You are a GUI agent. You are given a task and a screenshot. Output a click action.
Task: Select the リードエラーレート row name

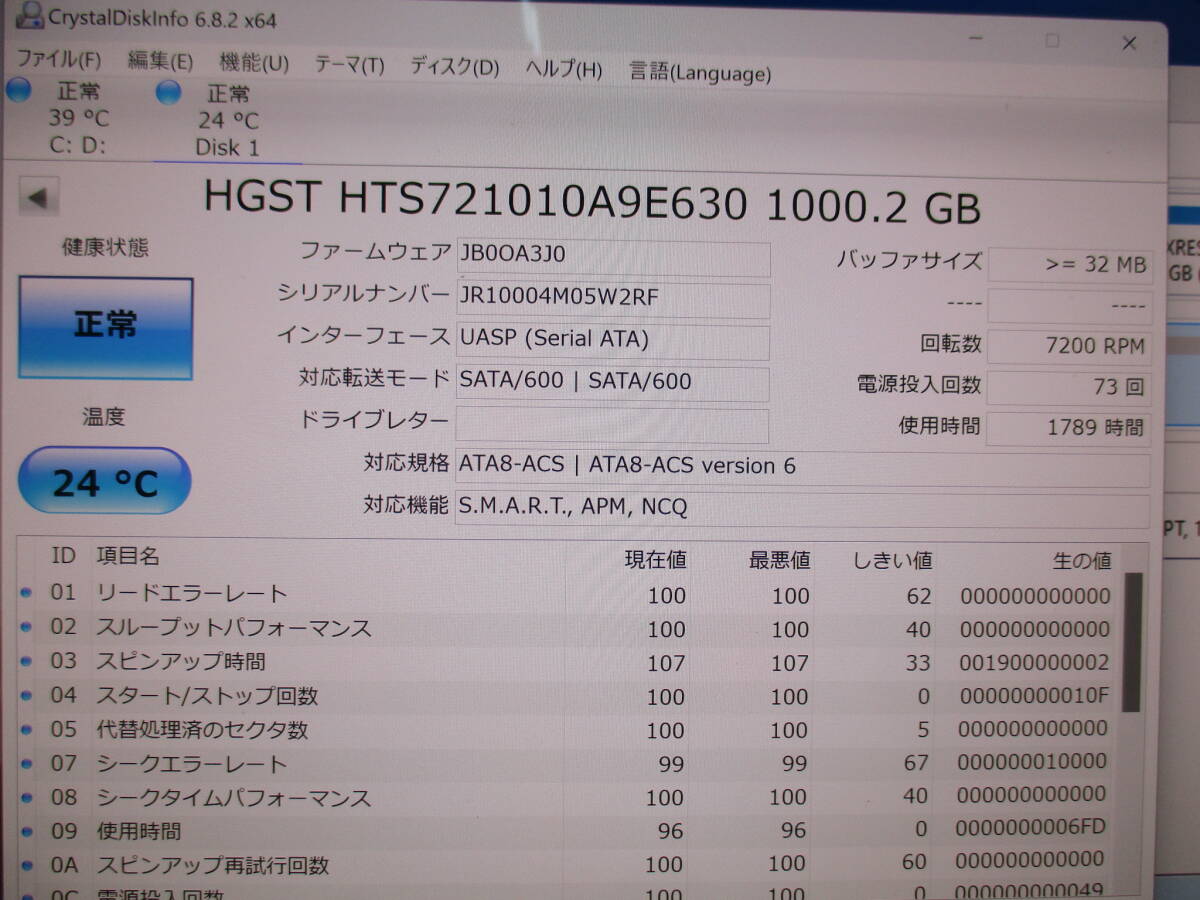[x=191, y=593]
